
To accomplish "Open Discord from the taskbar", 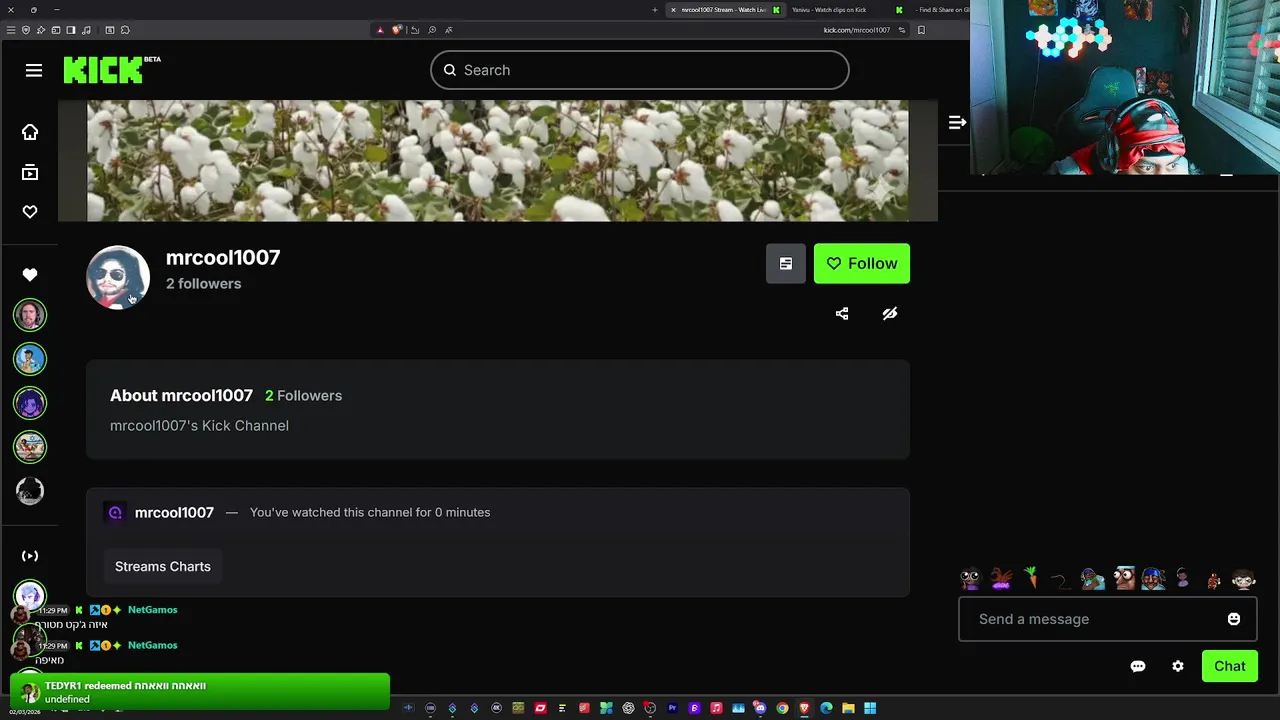I will pos(760,708).
